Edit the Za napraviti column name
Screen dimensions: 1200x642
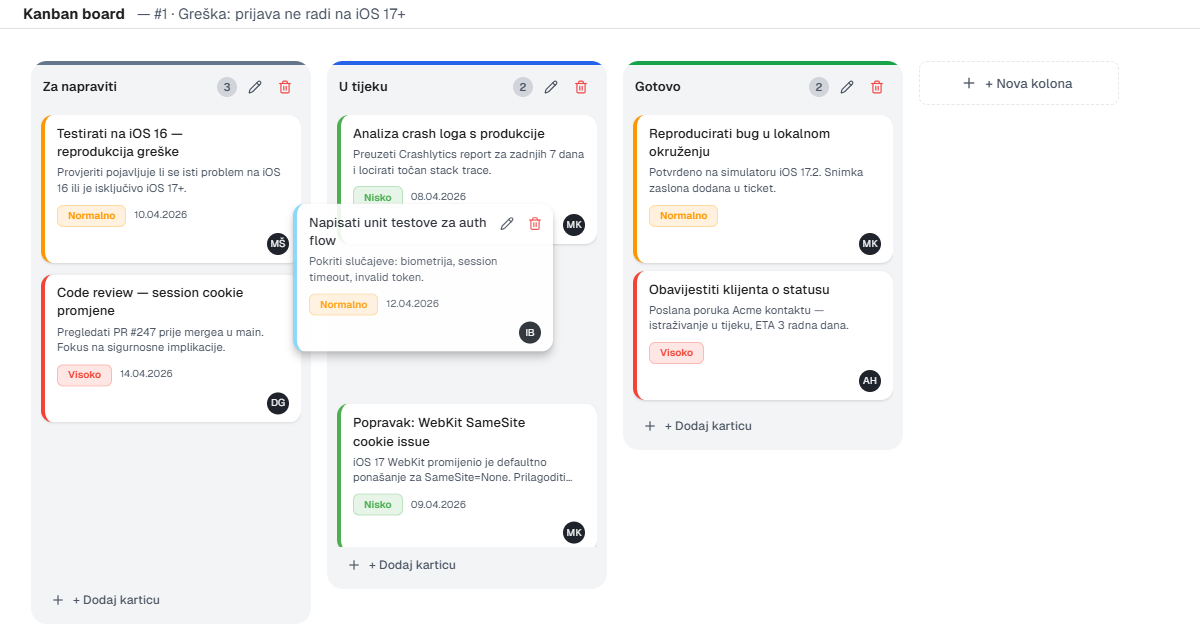[x=255, y=87]
